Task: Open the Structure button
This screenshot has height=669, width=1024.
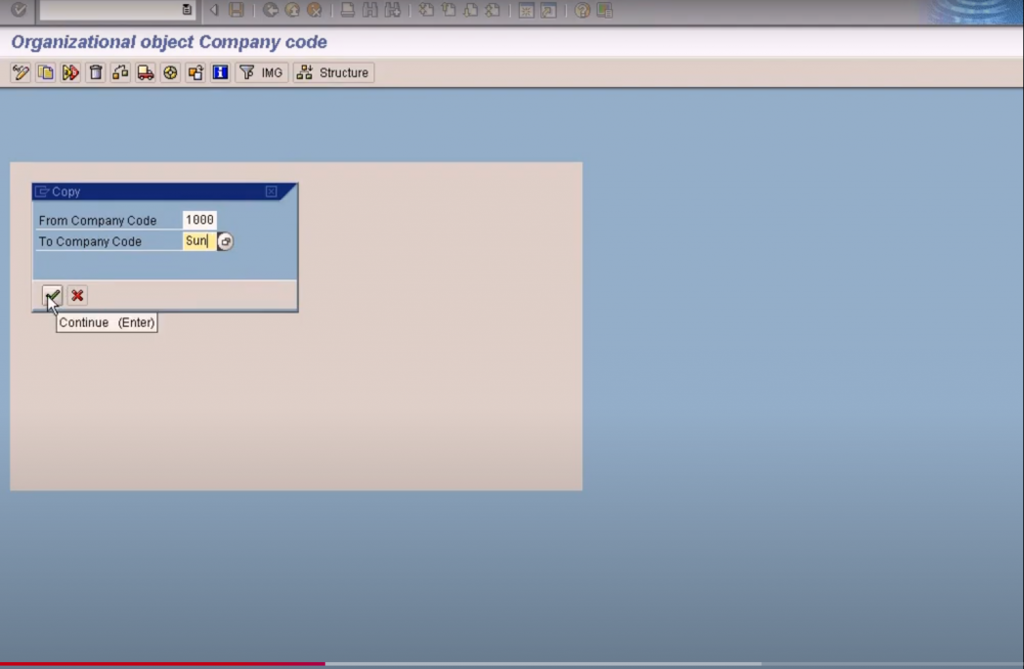Action: [334, 73]
